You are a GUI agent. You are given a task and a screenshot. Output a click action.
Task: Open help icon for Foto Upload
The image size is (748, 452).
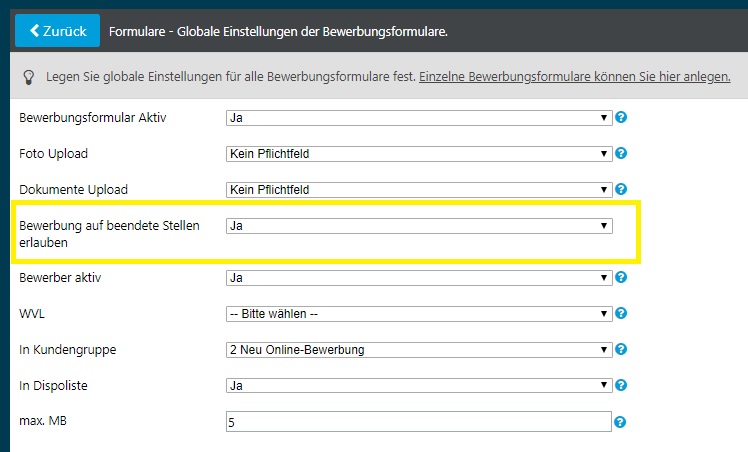pyautogui.click(x=621, y=153)
